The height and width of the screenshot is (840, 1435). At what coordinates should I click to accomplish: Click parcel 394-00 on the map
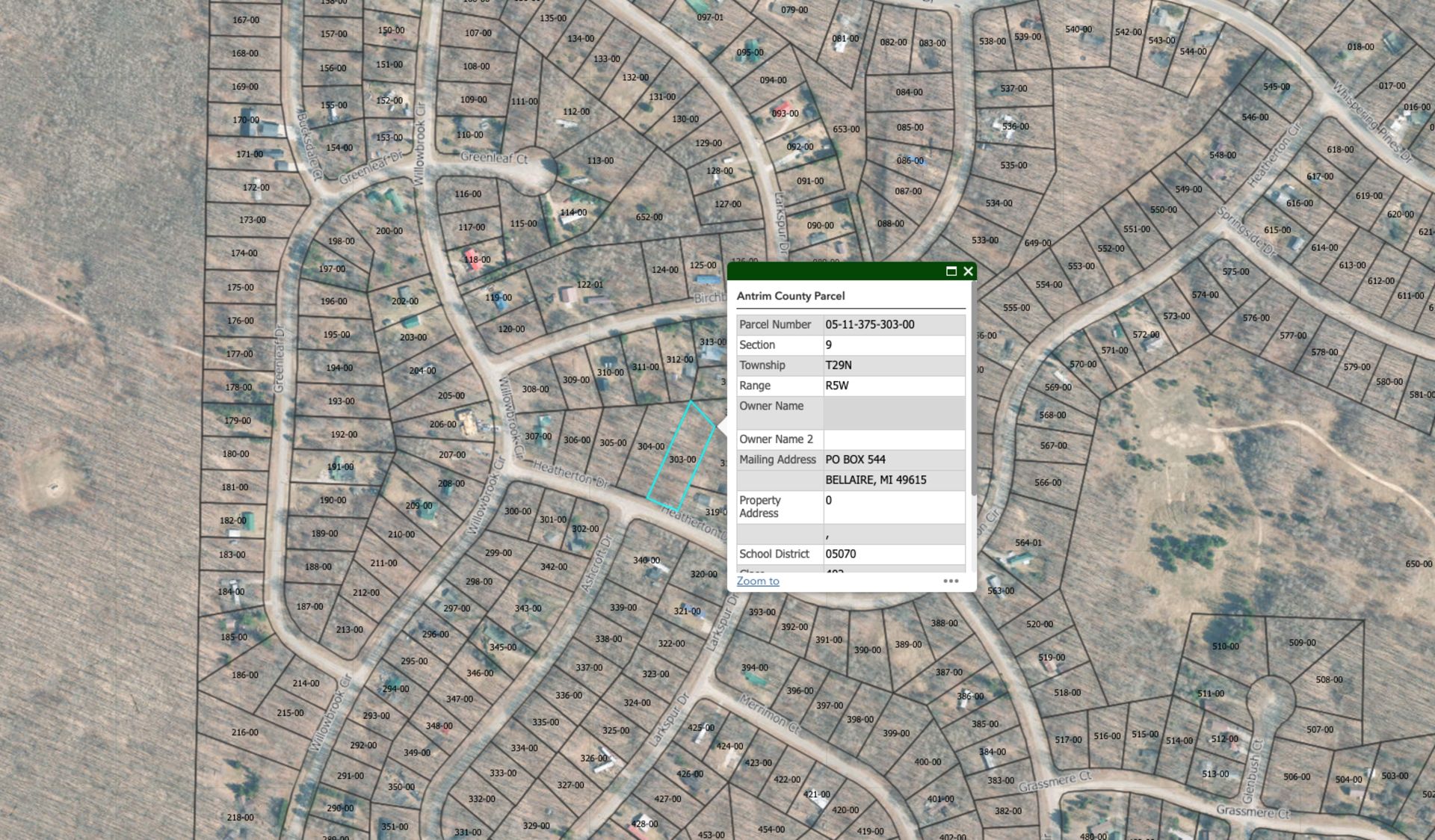point(754,667)
